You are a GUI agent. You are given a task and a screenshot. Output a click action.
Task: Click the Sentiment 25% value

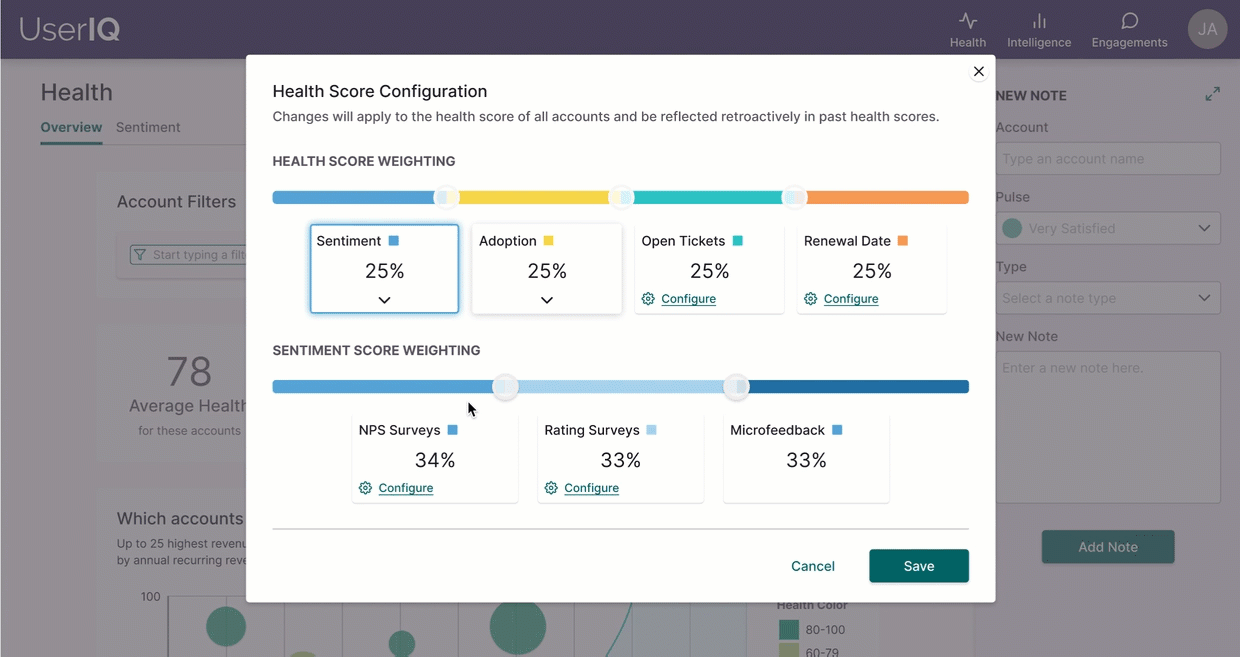384,271
